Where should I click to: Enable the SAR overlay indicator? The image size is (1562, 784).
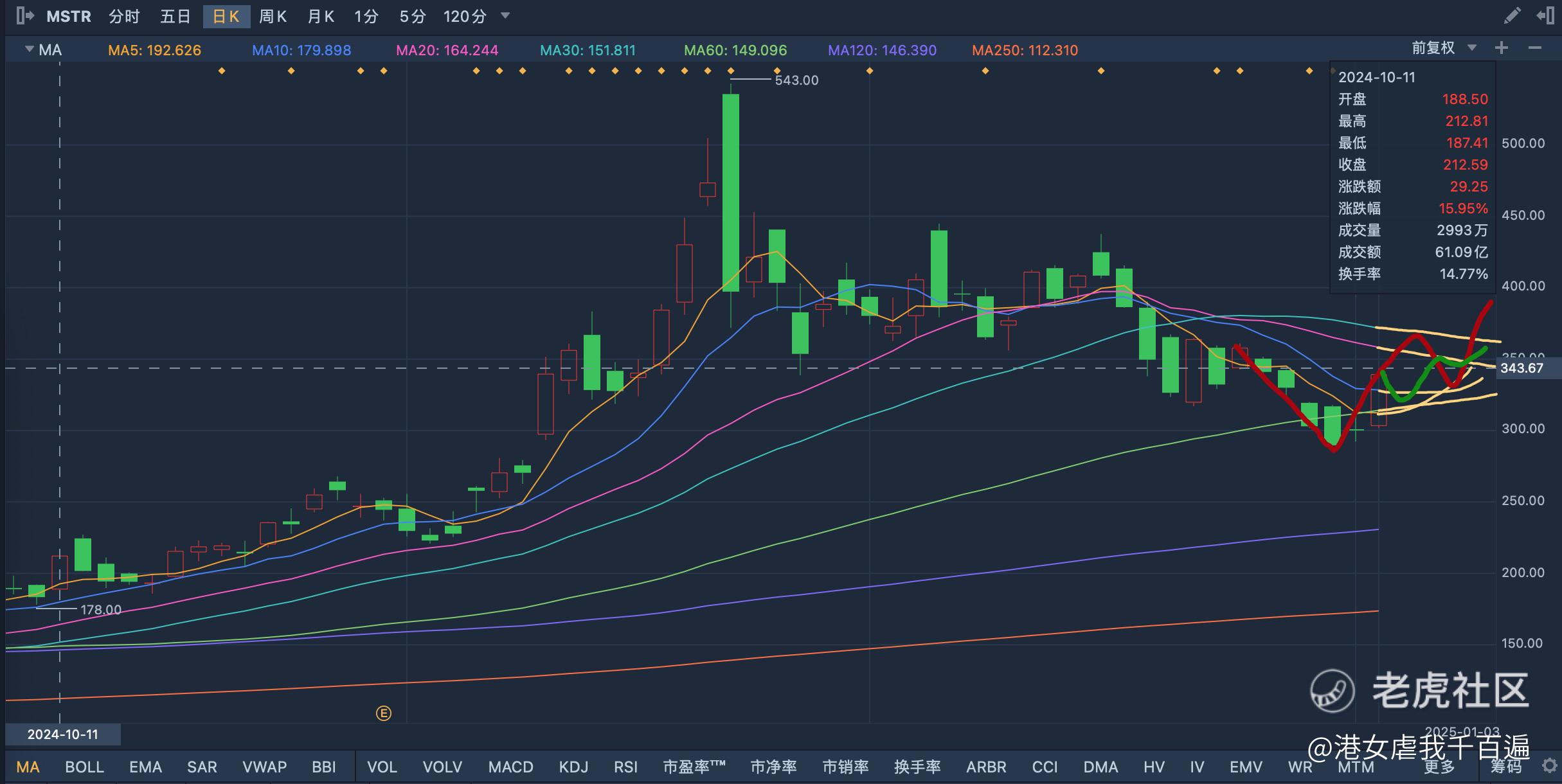tap(202, 767)
